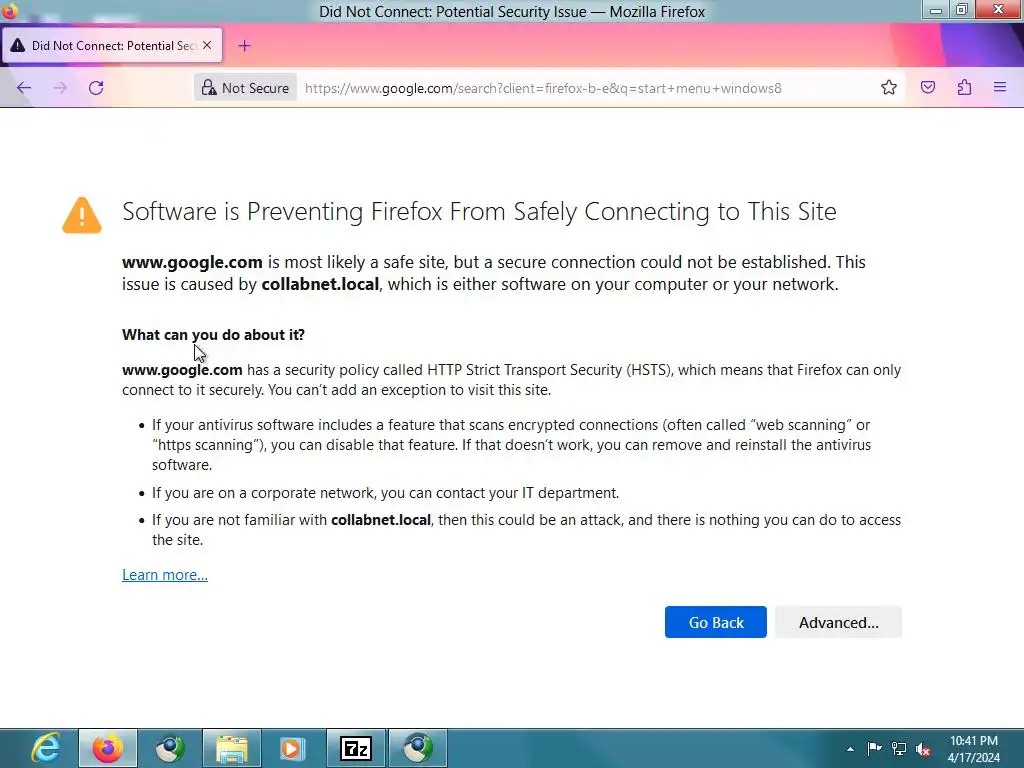Screen dimensions: 1024x768
Task: Close the Did Not Connect tab
Action: pyautogui.click(x=207, y=45)
